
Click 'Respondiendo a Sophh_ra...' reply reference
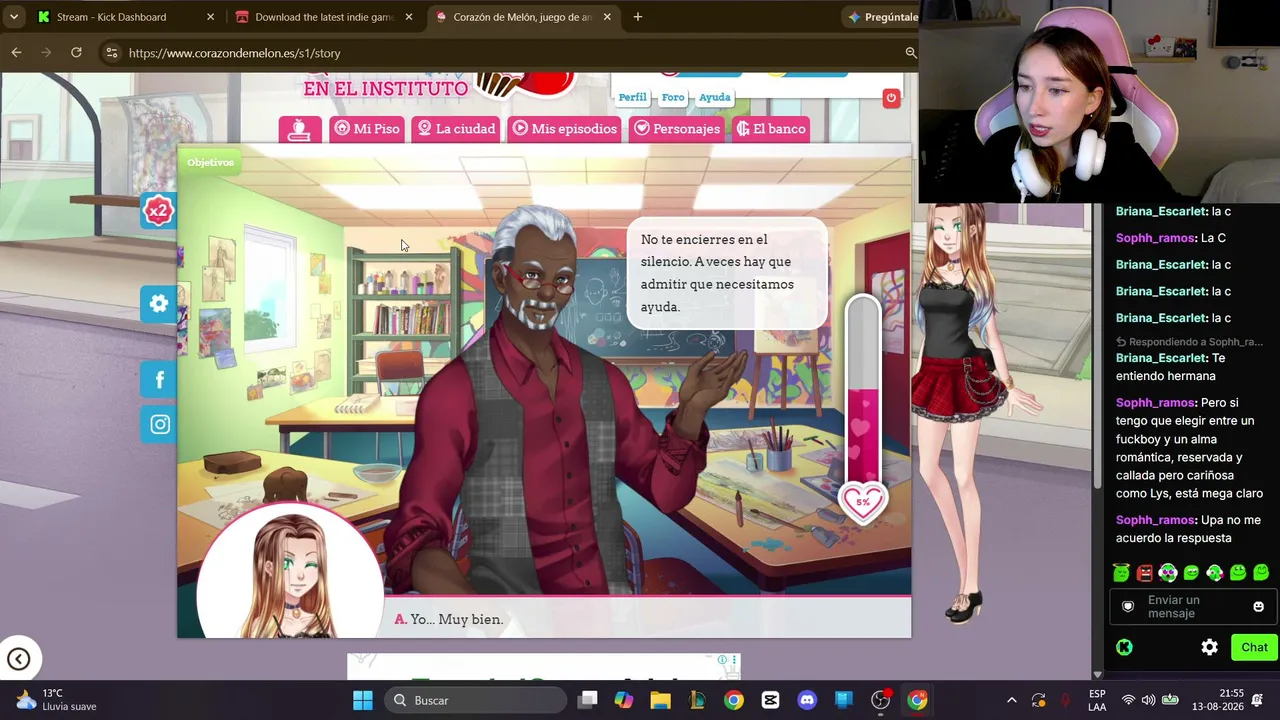point(1190,342)
